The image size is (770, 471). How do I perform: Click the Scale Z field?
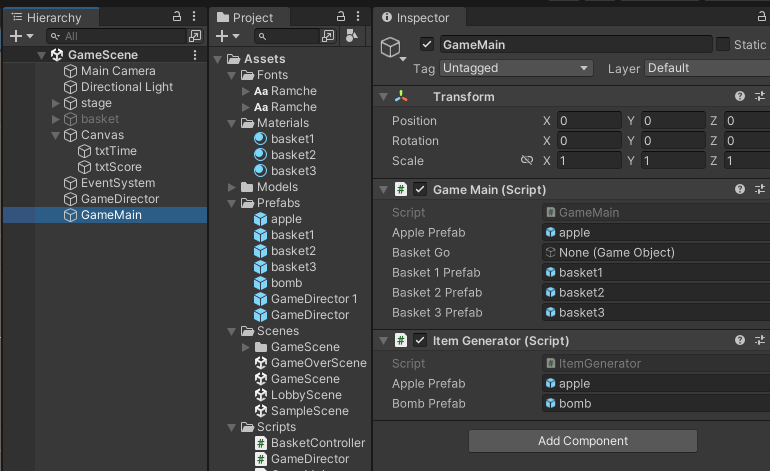(747, 161)
